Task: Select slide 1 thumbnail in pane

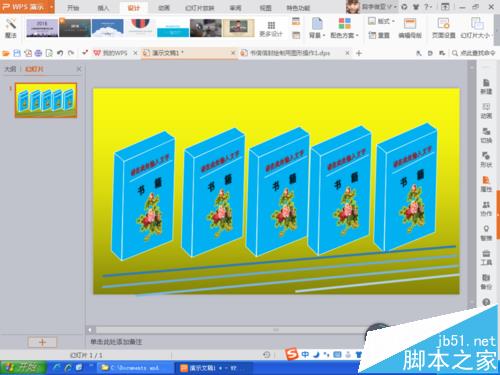Action: [46, 100]
